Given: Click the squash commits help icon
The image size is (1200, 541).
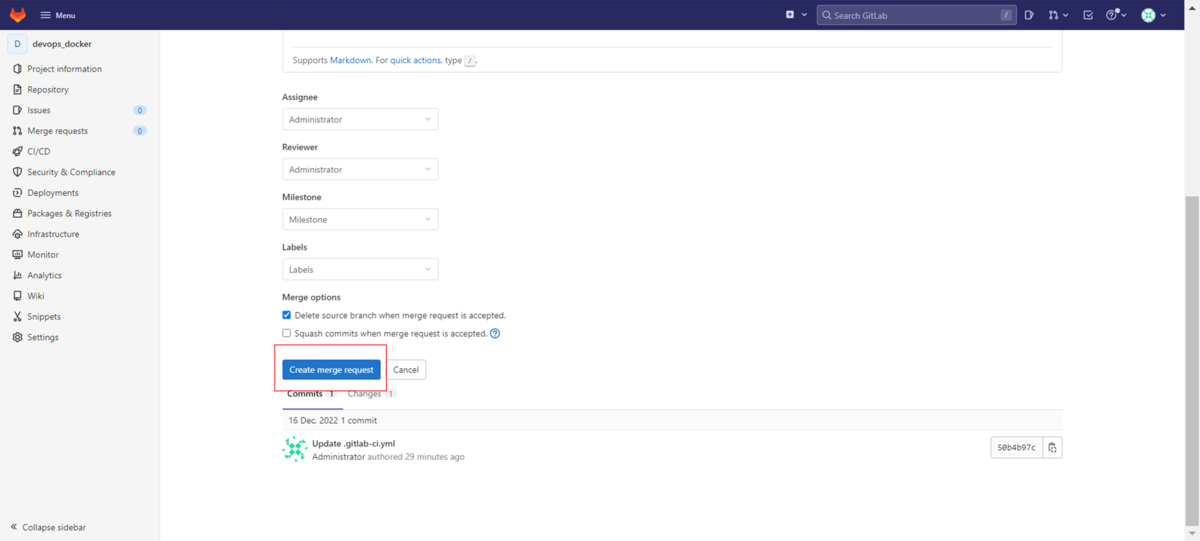Looking at the screenshot, I should (495, 333).
